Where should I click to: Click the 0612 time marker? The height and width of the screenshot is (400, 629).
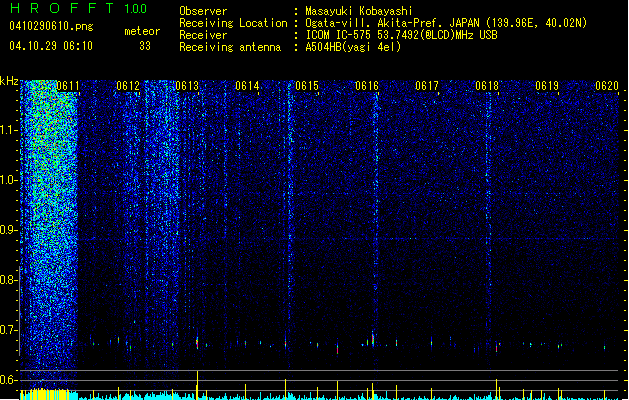click(x=128, y=86)
